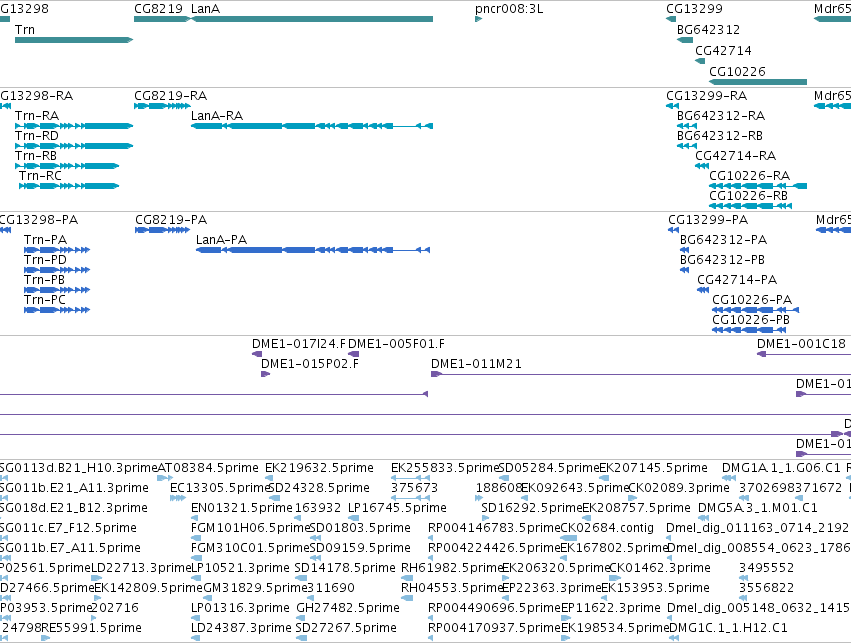Click the CK02684.contig feature glyph
The width and height of the screenshot is (851, 643).
tap(568, 538)
